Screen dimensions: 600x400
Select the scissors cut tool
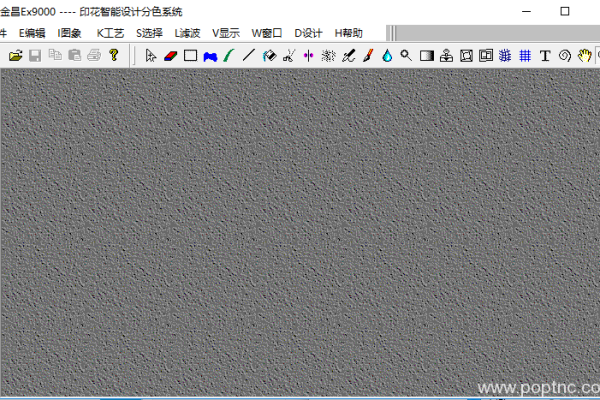point(289,56)
